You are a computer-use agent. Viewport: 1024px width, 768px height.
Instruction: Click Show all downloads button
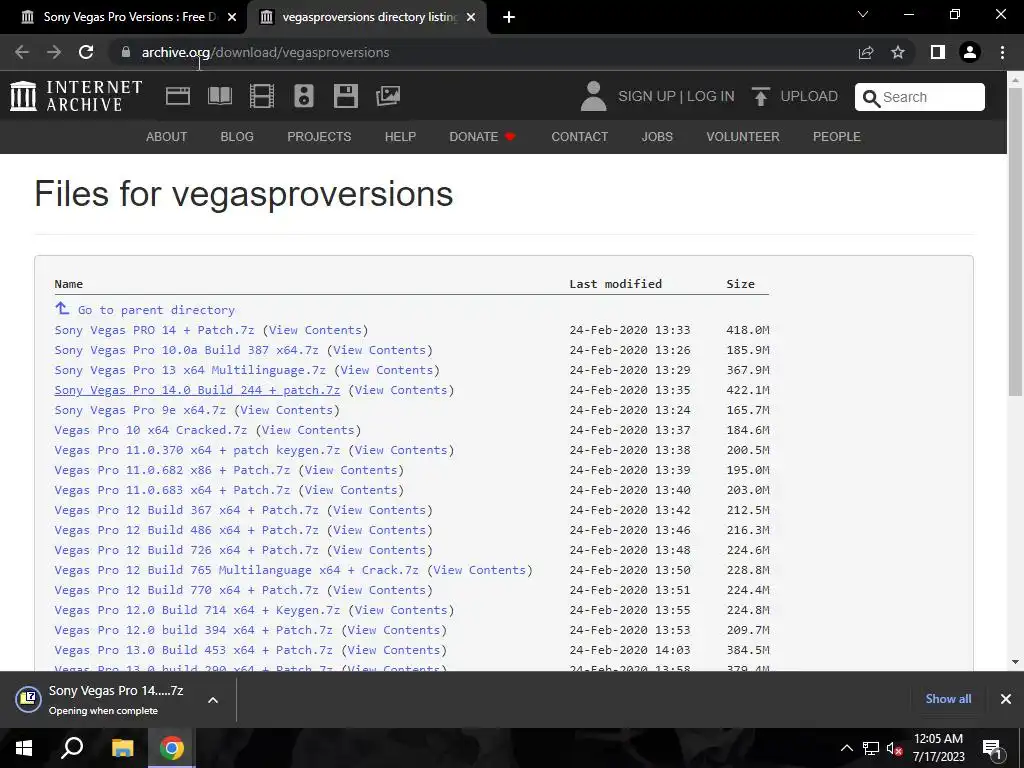tap(948, 699)
